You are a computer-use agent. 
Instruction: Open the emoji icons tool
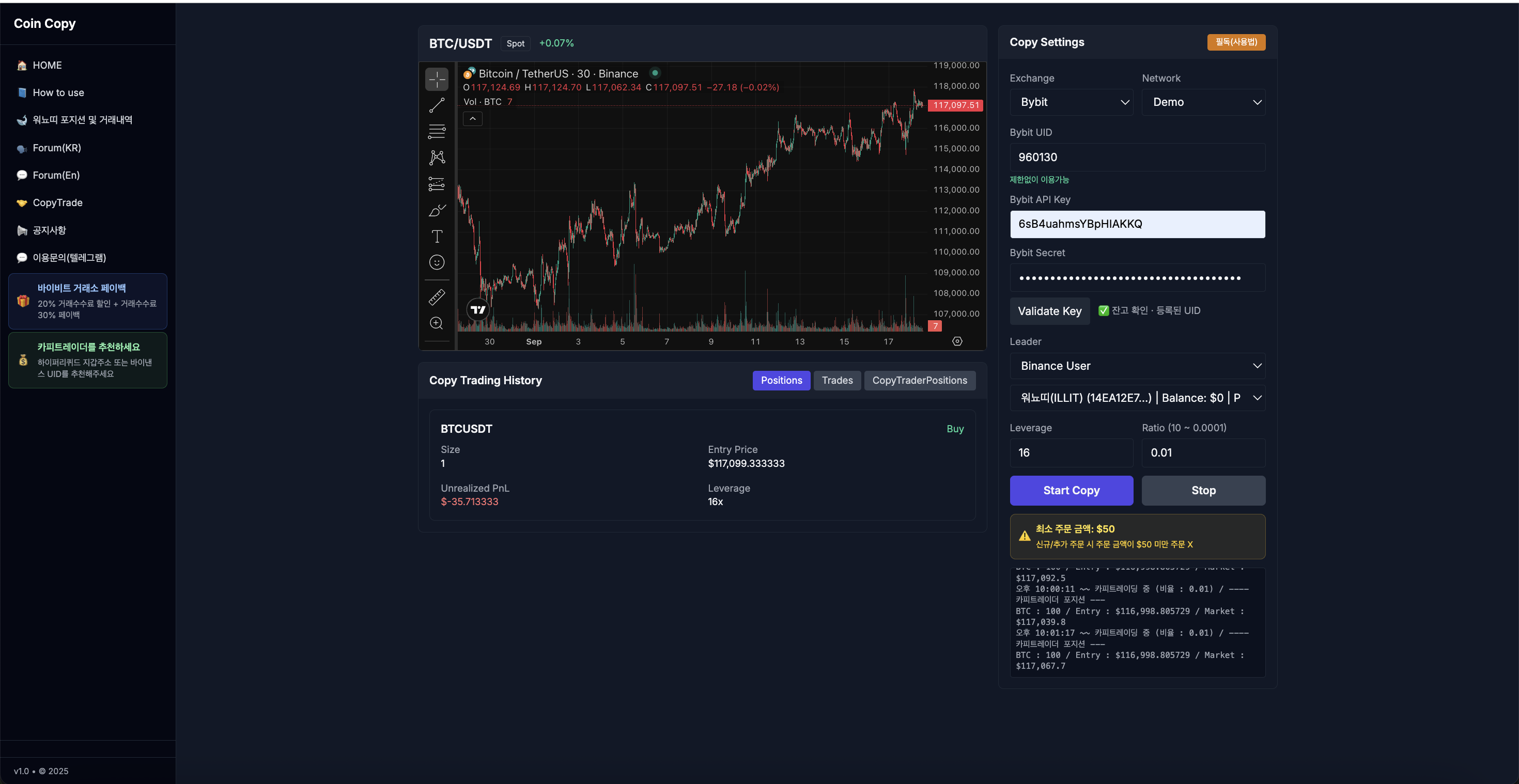pyautogui.click(x=437, y=262)
